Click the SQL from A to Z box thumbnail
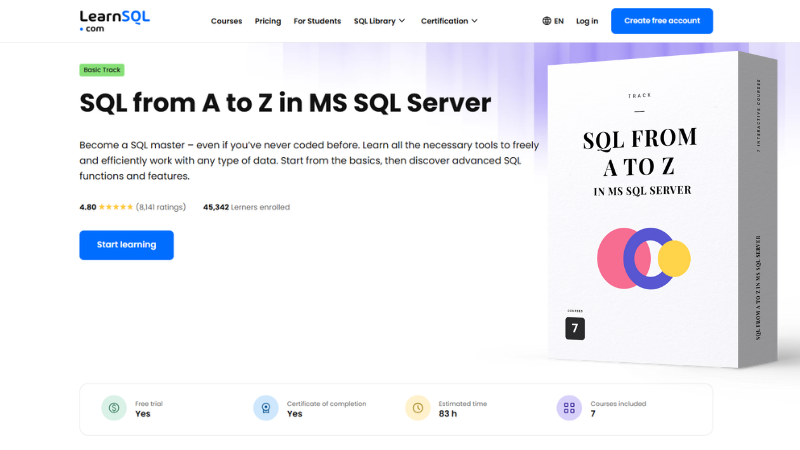Image resolution: width=800 pixels, height=450 pixels. point(662,209)
